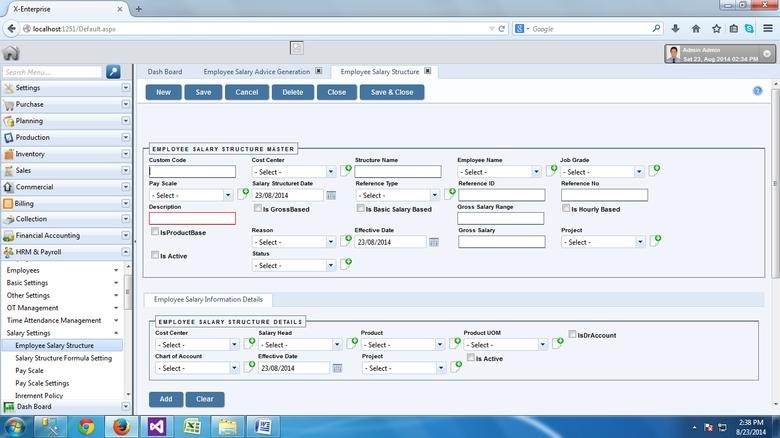Screen dimensions: 780x438
Task: Open details Effective Date calendar picker
Action: coord(337,368)
